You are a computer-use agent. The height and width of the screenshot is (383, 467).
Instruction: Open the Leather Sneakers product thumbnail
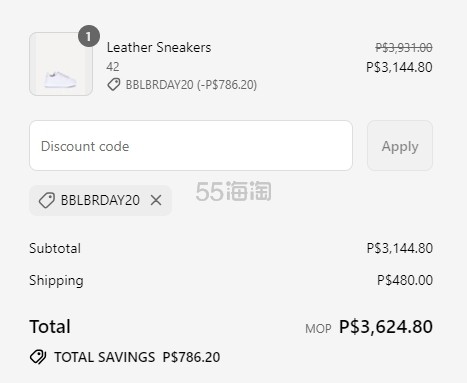coord(61,64)
